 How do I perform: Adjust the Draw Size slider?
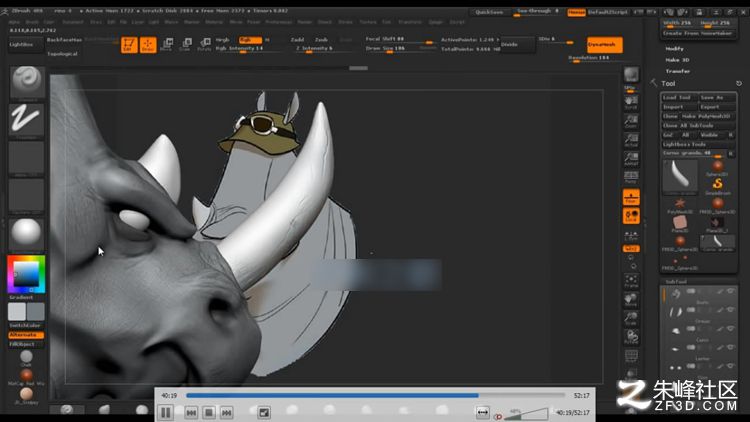tap(400, 49)
